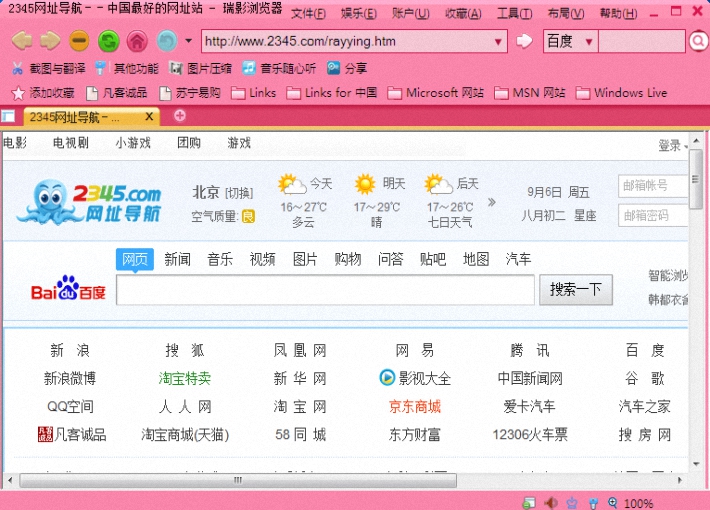
Task: Open 截图与翻译 scissors tool
Action: (x=48, y=68)
